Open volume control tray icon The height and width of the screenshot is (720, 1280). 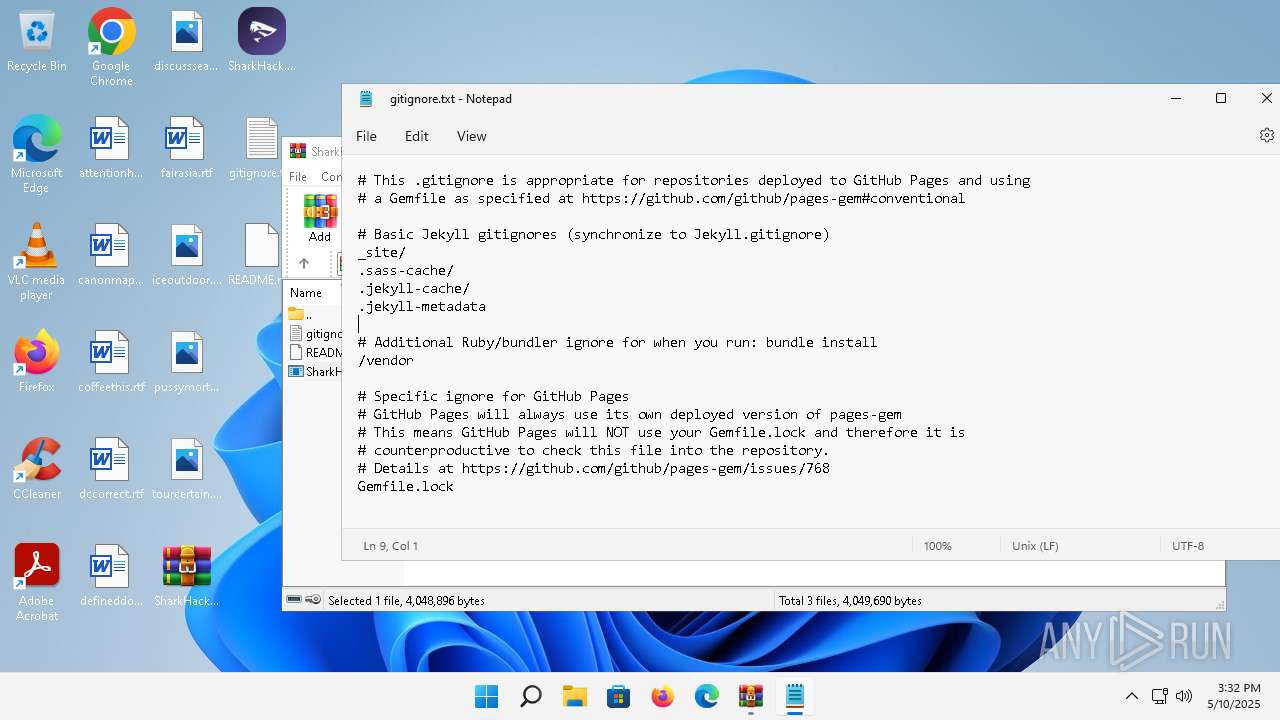(1184, 696)
